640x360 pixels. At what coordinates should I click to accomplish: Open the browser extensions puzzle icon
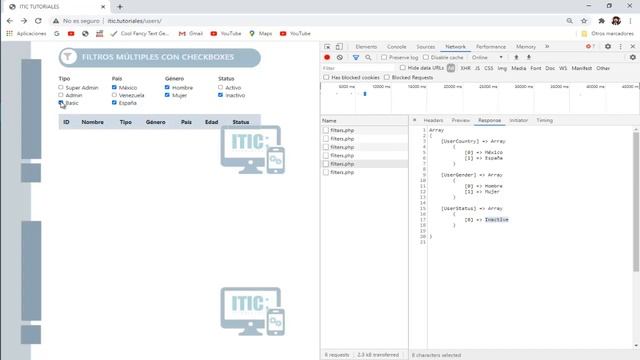[x=601, y=21]
